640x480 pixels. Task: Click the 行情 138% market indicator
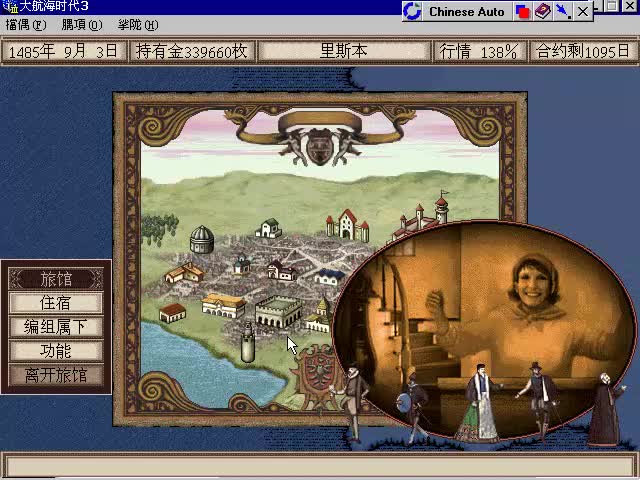click(479, 51)
